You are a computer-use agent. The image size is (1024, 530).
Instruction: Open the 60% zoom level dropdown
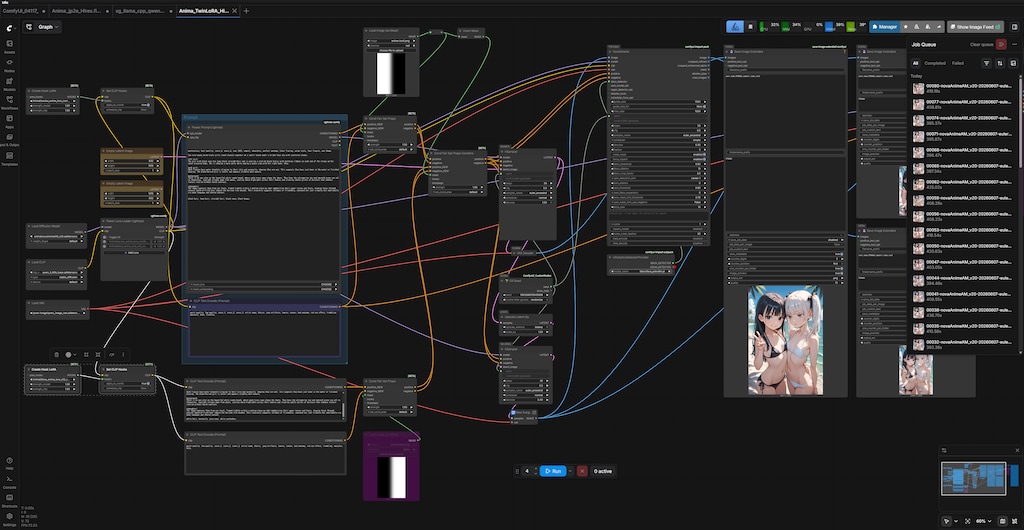coord(982,521)
